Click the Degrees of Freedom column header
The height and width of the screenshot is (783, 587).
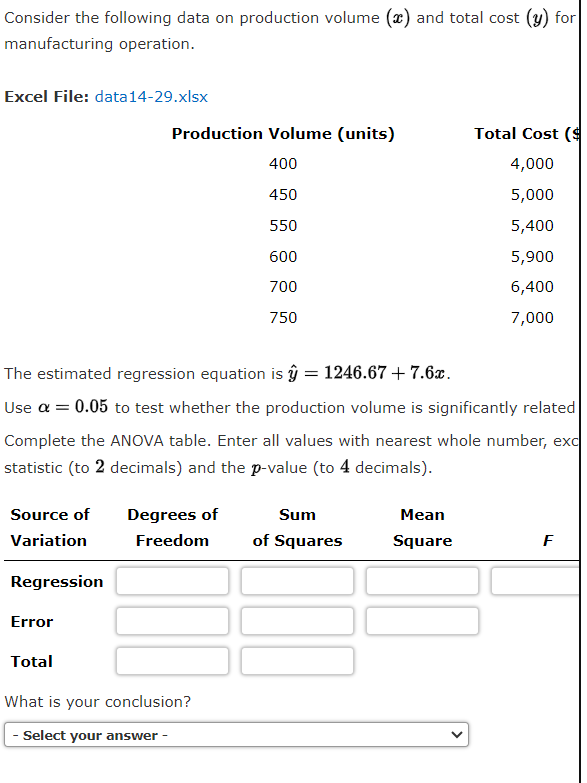pos(172,527)
